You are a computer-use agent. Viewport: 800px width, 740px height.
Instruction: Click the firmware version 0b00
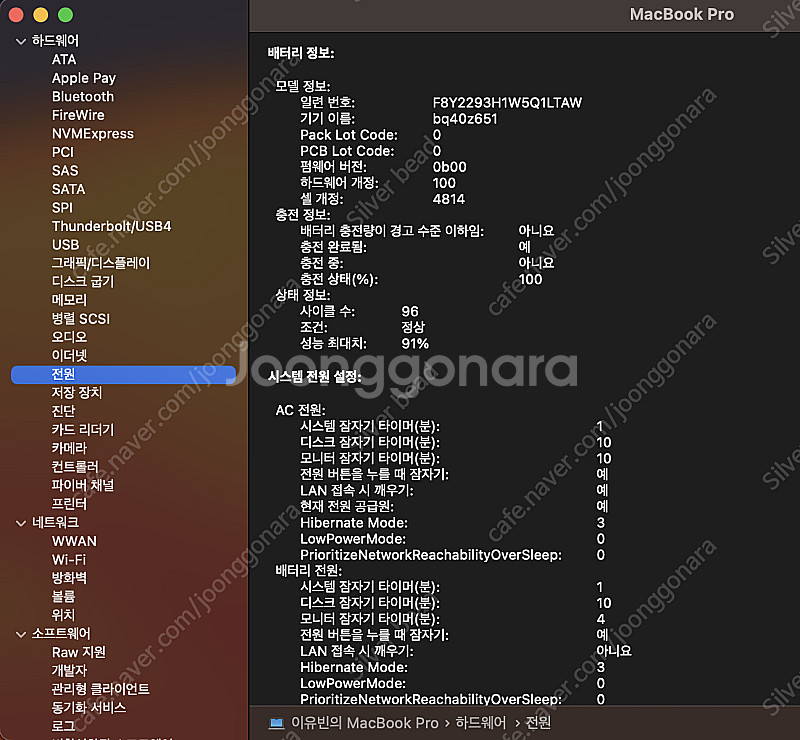[449, 167]
